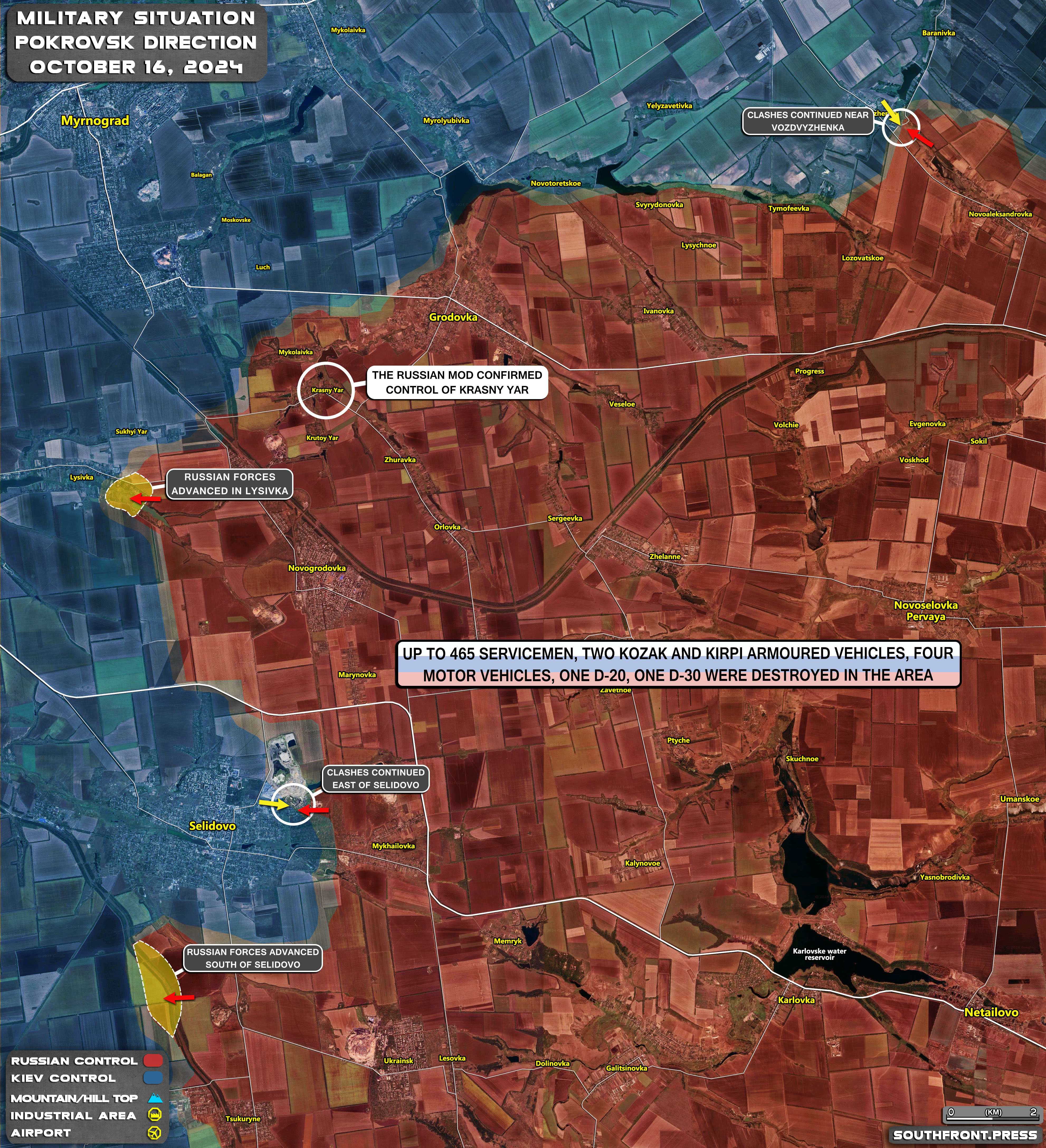Click the Karlovske water reservoir label
This screenshot has width=1046, height=1148.
(819, 954)
